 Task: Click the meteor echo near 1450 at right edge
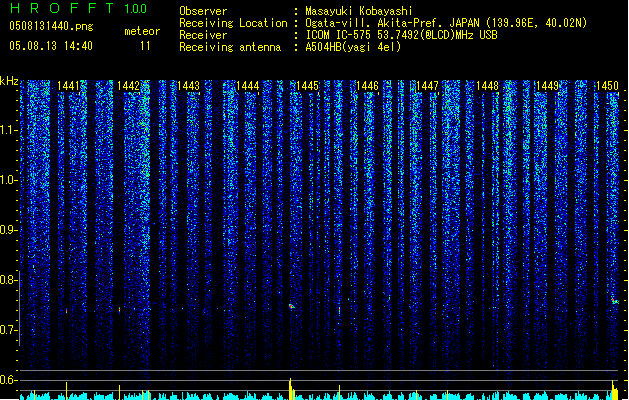(x=615, y=301)
